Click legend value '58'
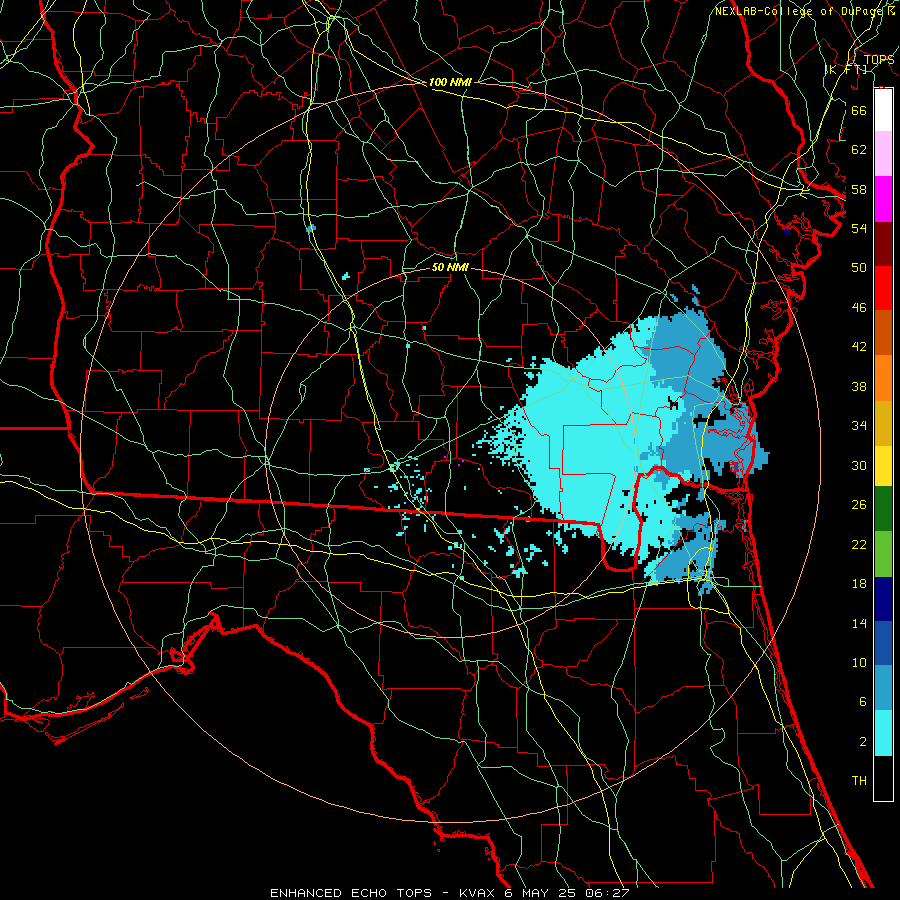 tap(859, 189)
